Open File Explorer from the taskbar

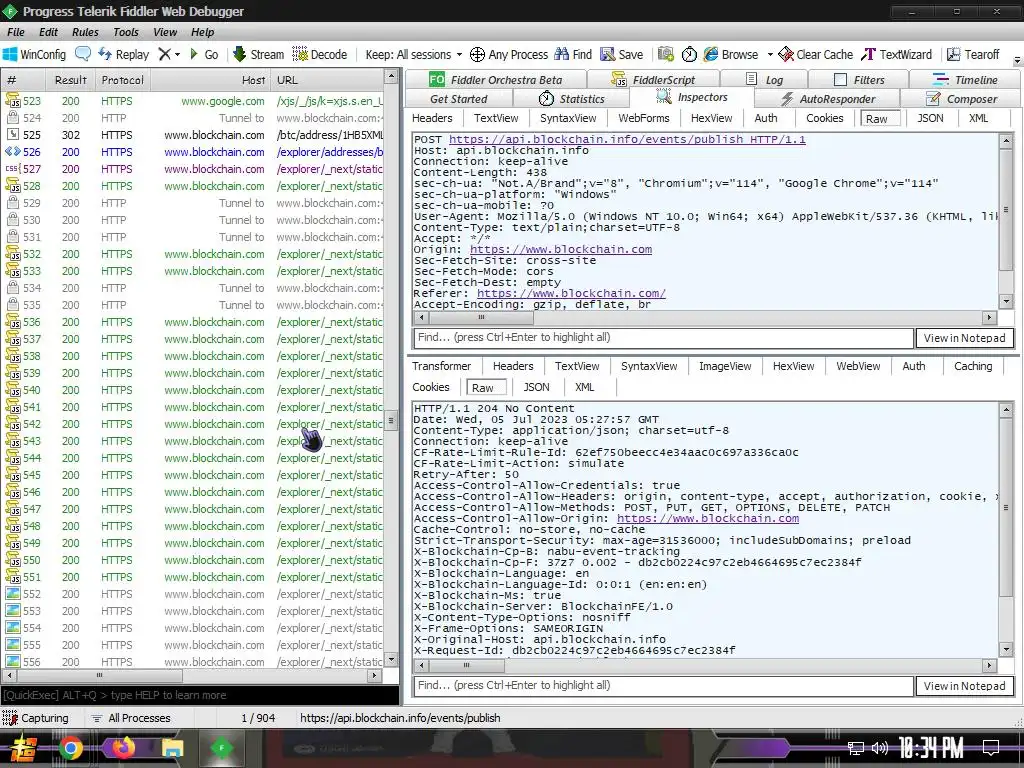(172, 748)
